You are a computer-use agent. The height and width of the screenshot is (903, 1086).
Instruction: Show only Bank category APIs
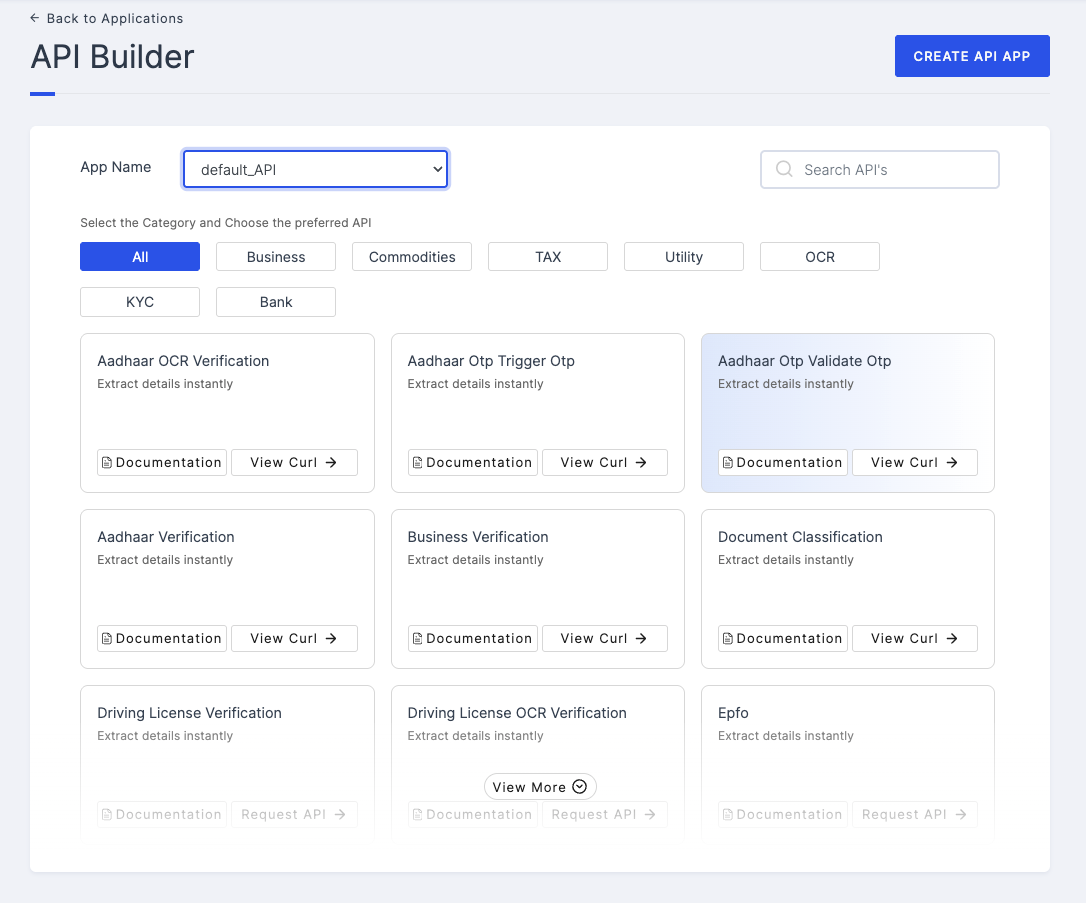[276, 302]
